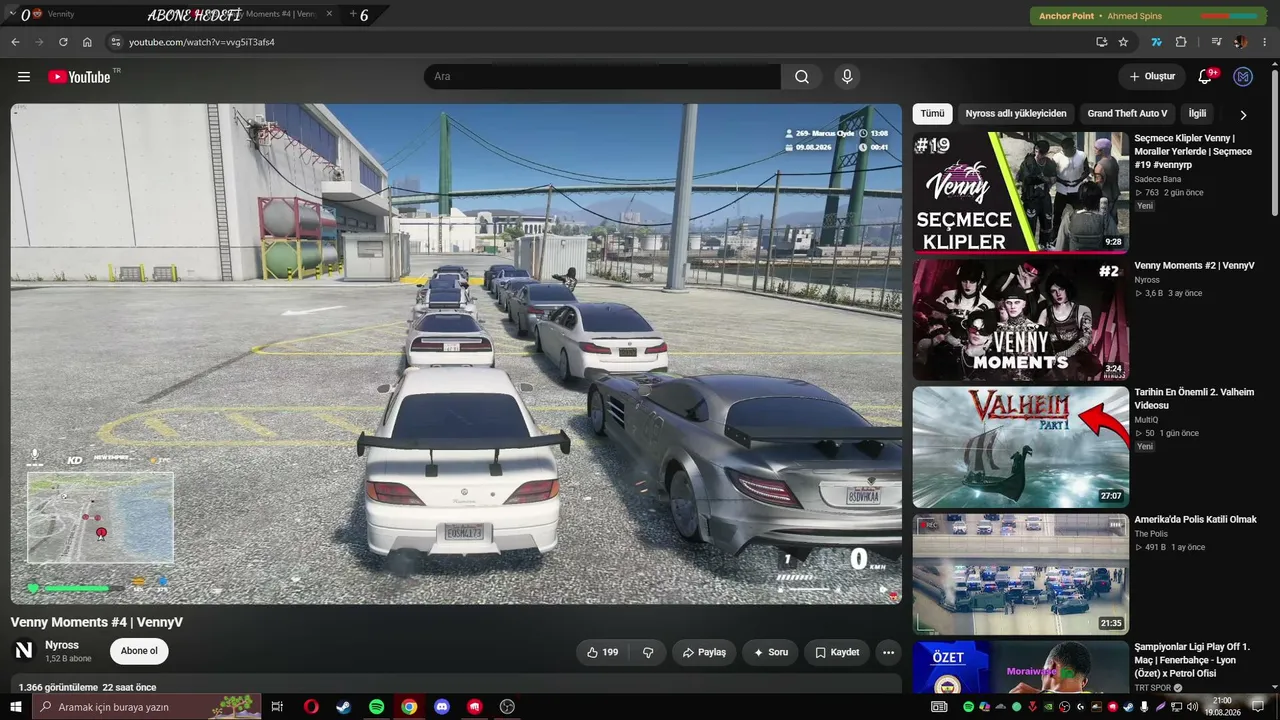The image size is (1280, 720).
Task: Open the MultiQ channel name
Action: tap(1146, 420)
